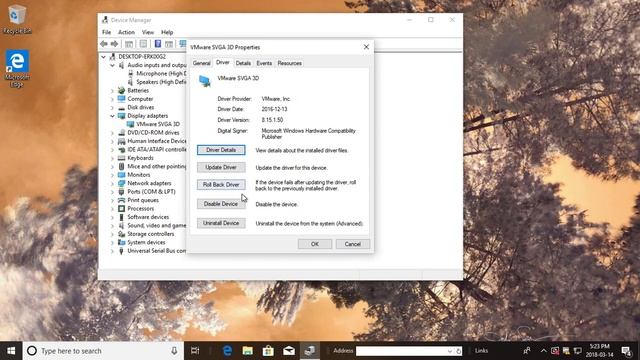Select VMware SVGA 3D in the device tree
This screenshot has height=360, width=640.
click(158, 124)
